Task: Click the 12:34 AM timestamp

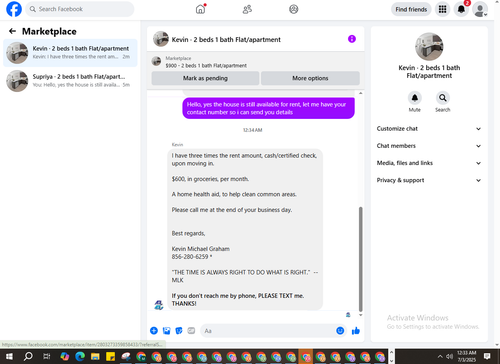Action: [252, 130]
